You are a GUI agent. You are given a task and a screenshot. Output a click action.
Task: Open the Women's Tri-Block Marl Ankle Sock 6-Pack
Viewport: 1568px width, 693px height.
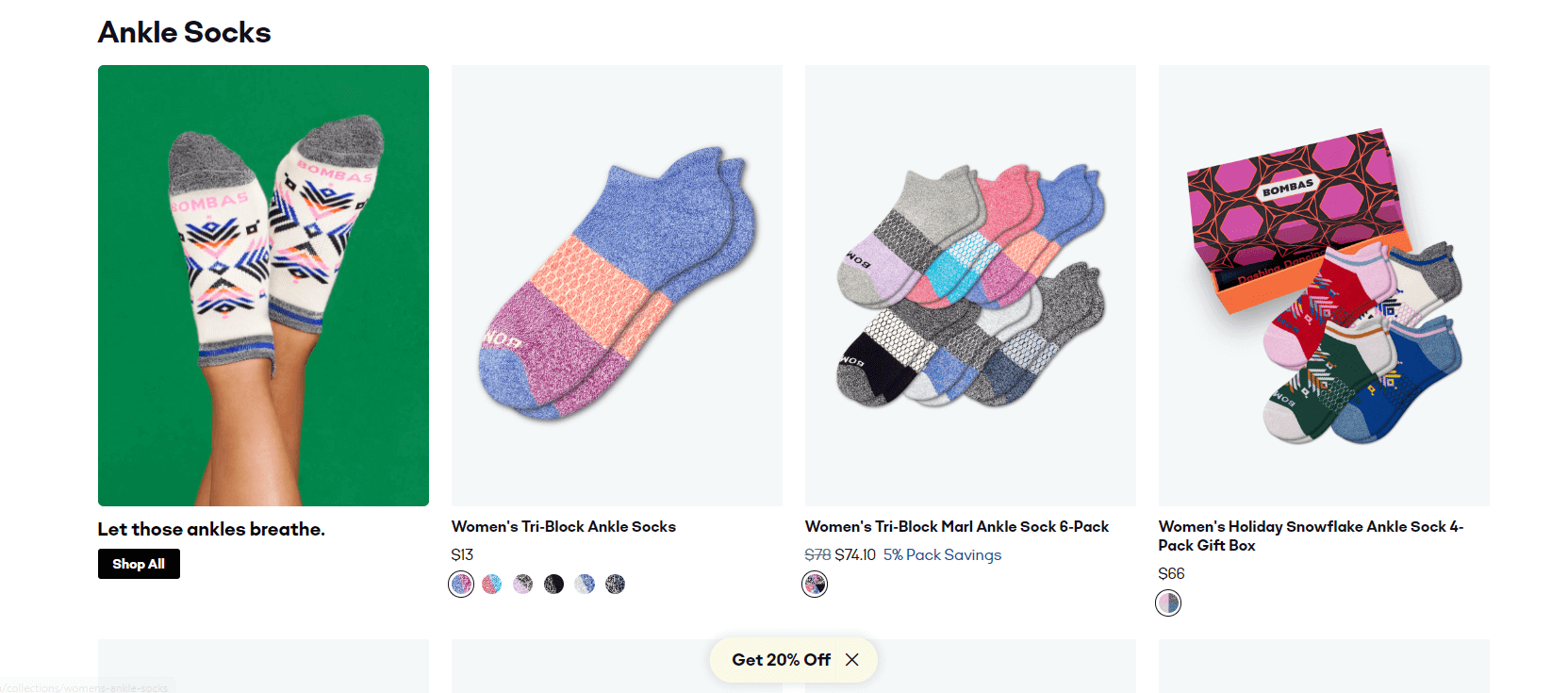point(956,526)
